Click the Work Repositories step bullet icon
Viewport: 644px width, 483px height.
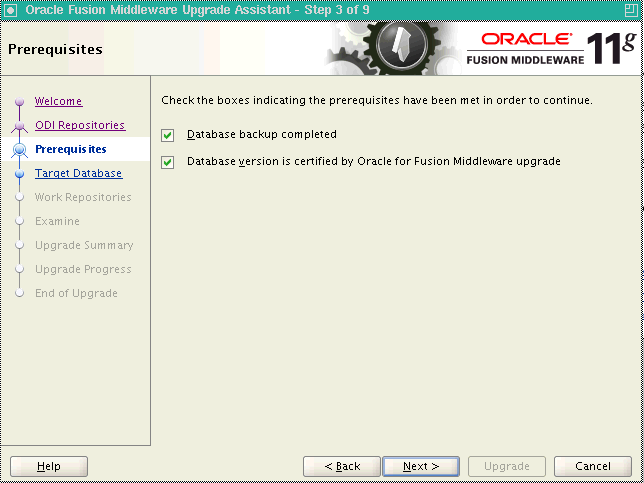click(19, 198)
